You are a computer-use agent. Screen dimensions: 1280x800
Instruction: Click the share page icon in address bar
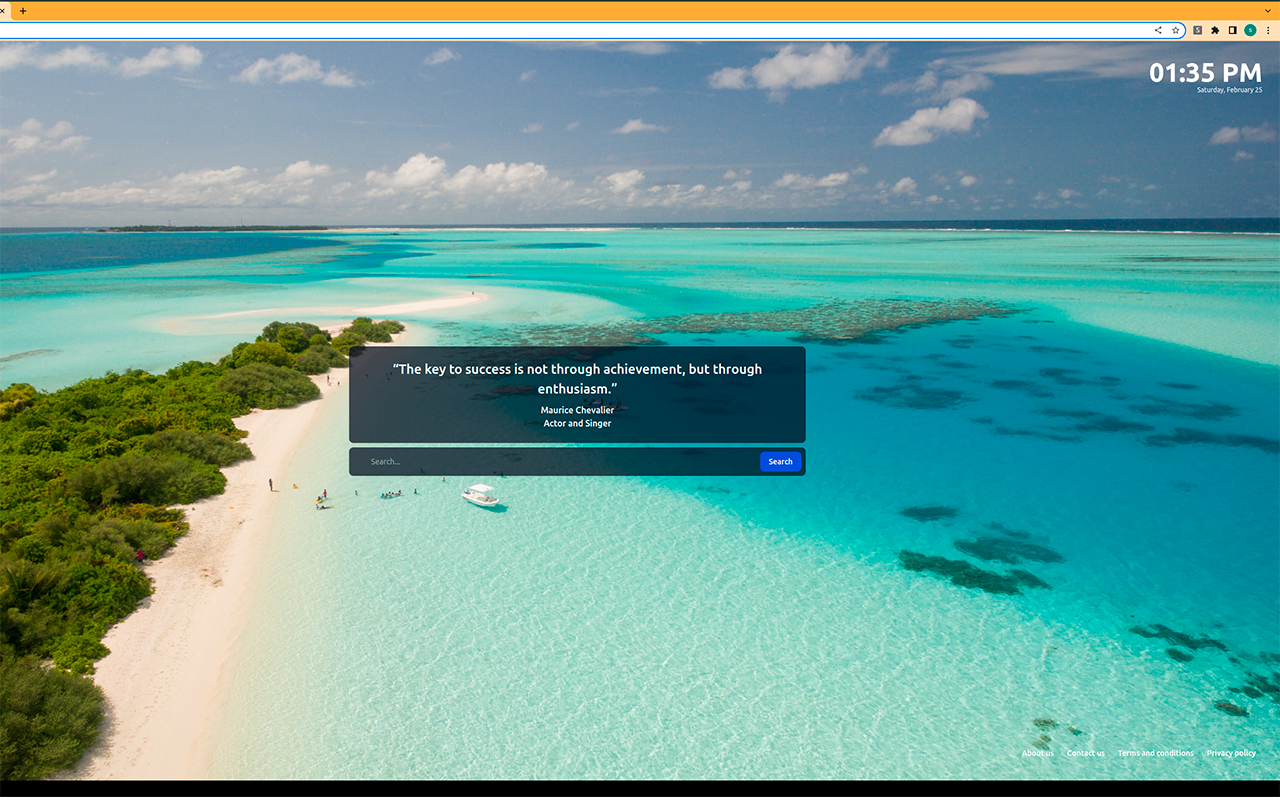1158,30
